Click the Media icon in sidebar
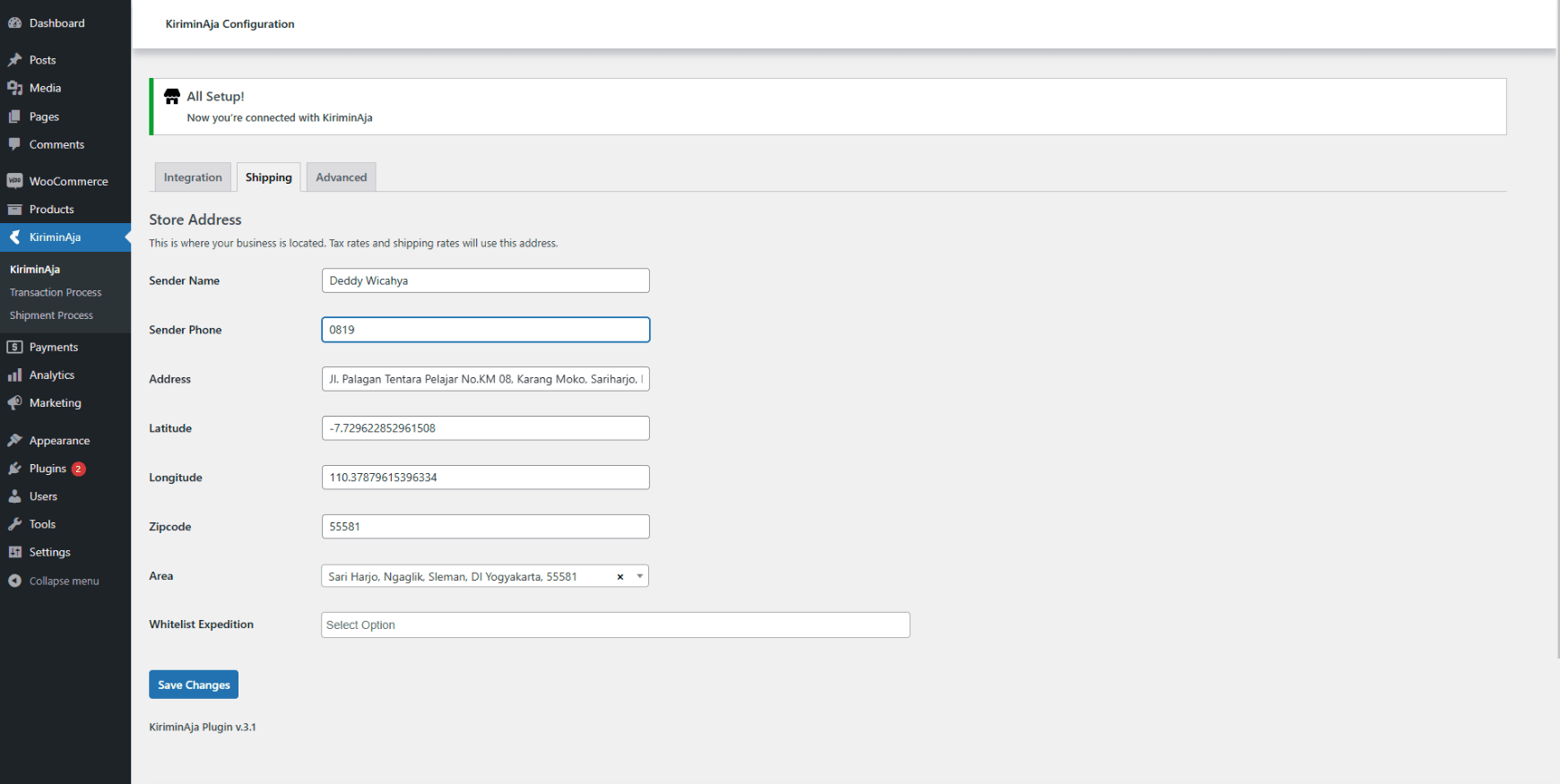 pos(14,88)
